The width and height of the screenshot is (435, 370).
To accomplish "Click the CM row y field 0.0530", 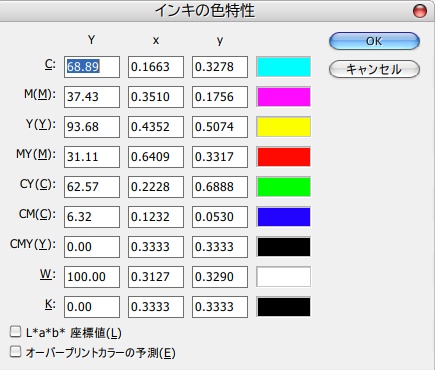I will (x=220, y=217).
